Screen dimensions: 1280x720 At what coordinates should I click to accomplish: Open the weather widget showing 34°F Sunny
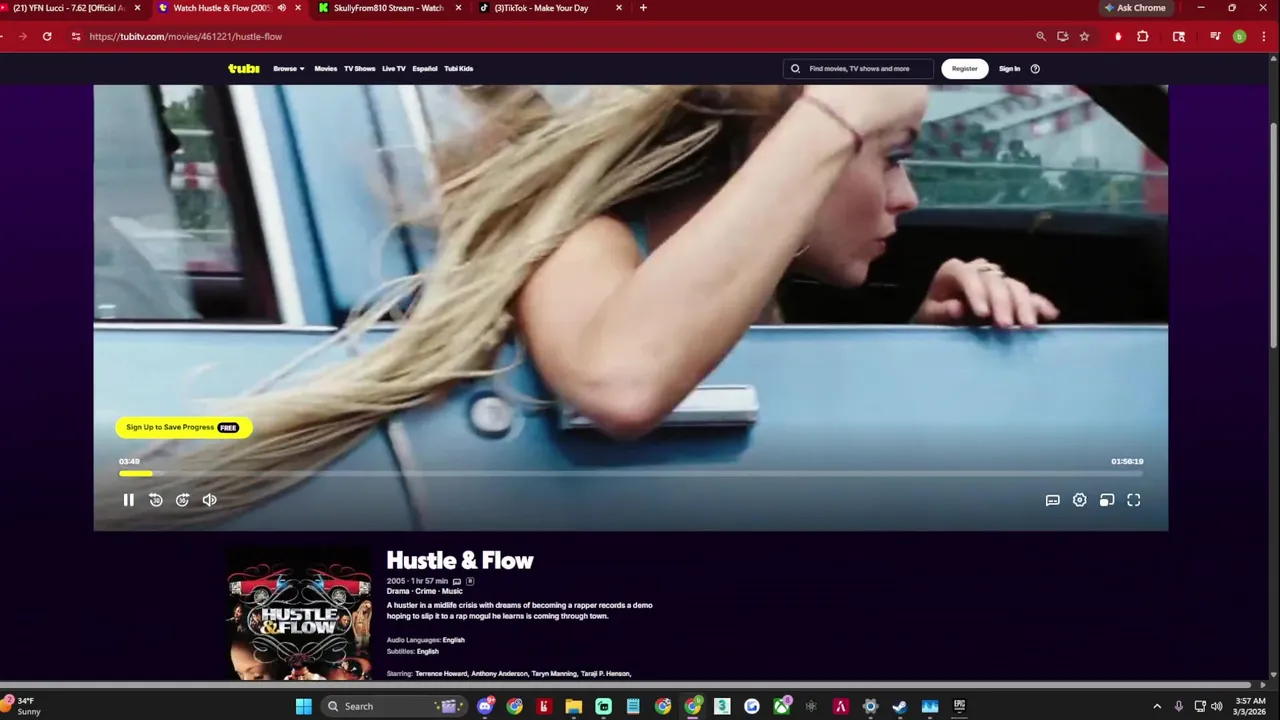[22, 706]
